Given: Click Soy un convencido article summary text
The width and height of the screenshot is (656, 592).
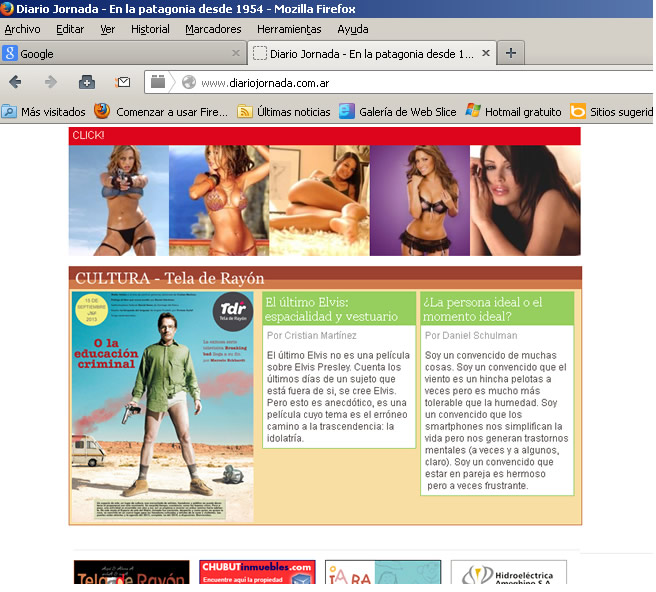Looking at the screenshot, I should point(496,420).
